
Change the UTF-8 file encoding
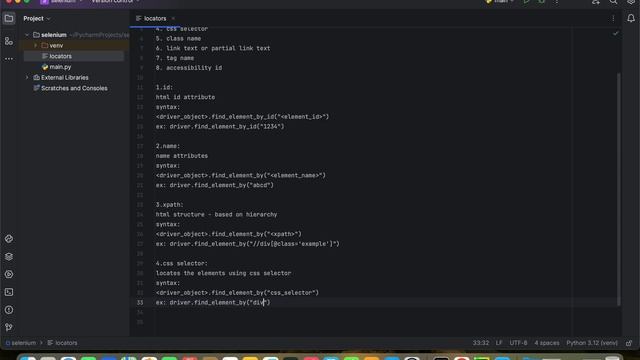(518, 343)
